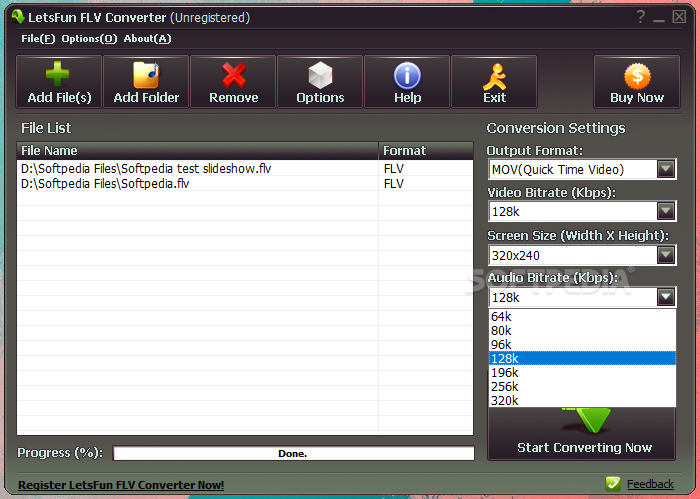Click the red X Remove icon
Screen dimensions: 700x499
point(233,75)
